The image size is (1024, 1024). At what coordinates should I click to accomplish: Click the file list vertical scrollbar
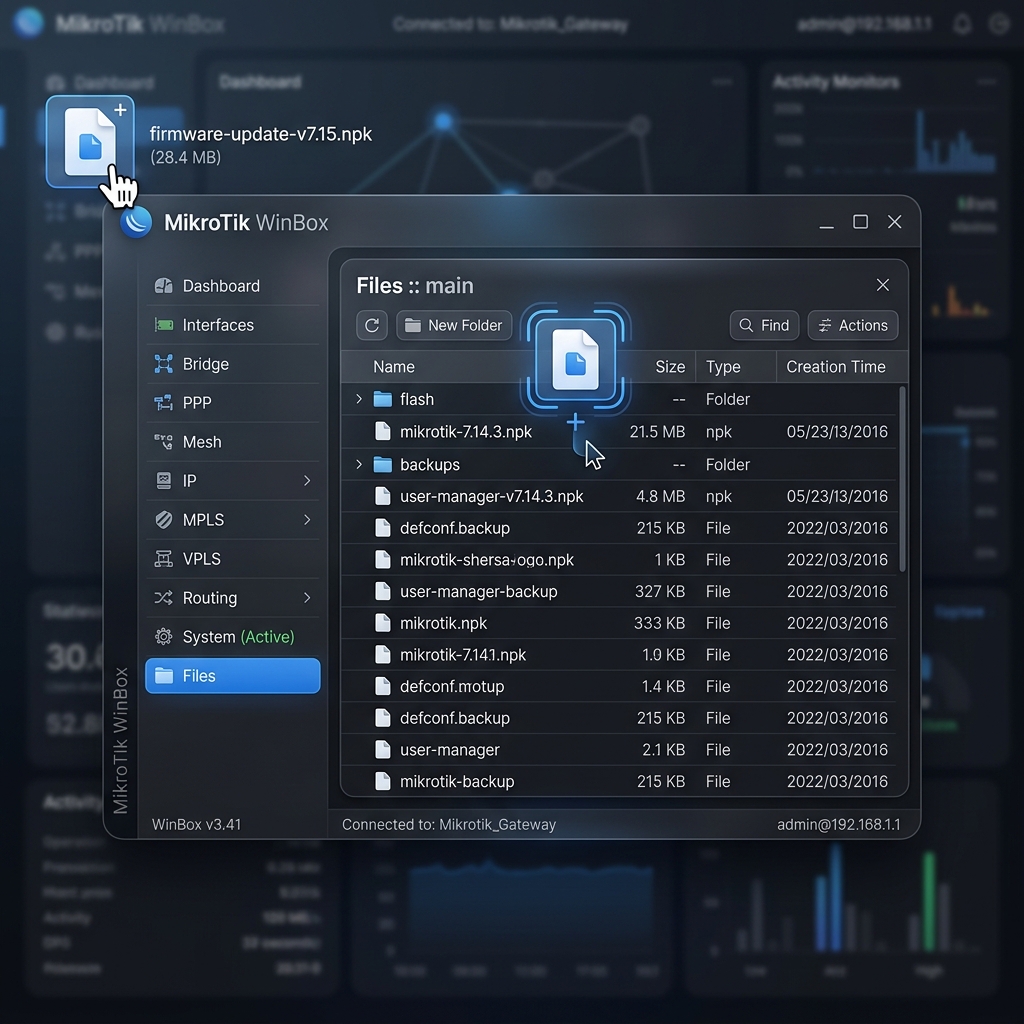(903, 480)
